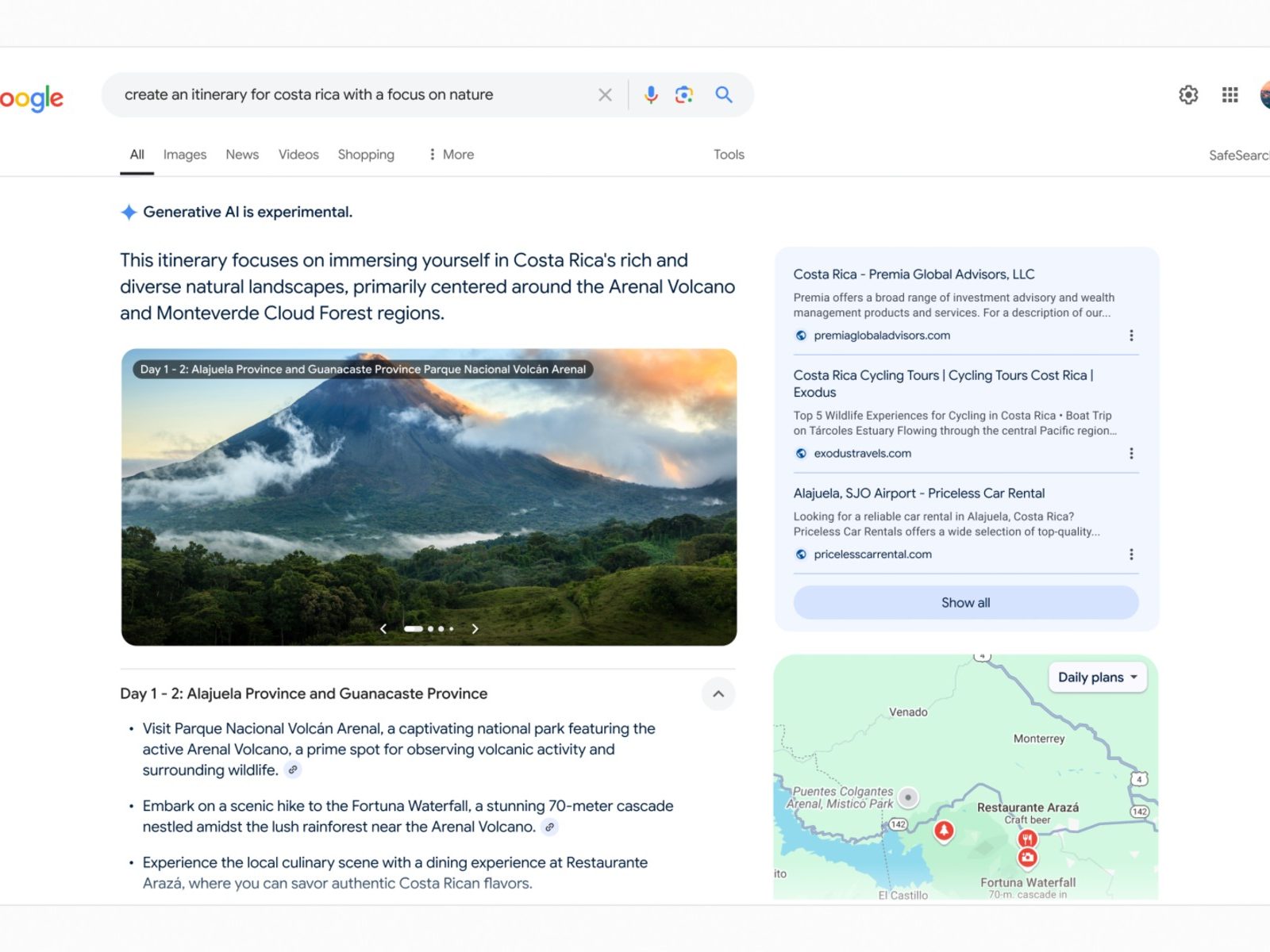Switch to the Images tab
Viewport: 1270px width, 952px height.
184,155
